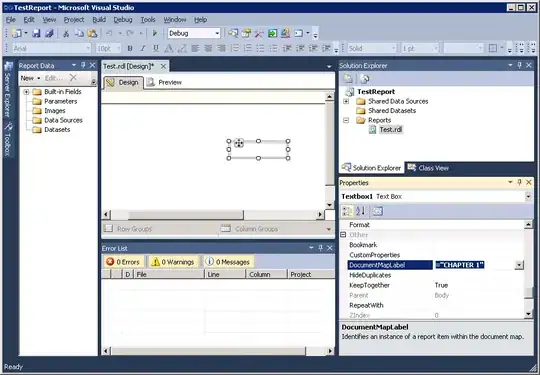This screenshot has height=375, width=540.
Task: Click the Bold formatting button
Action: [130, 49]
